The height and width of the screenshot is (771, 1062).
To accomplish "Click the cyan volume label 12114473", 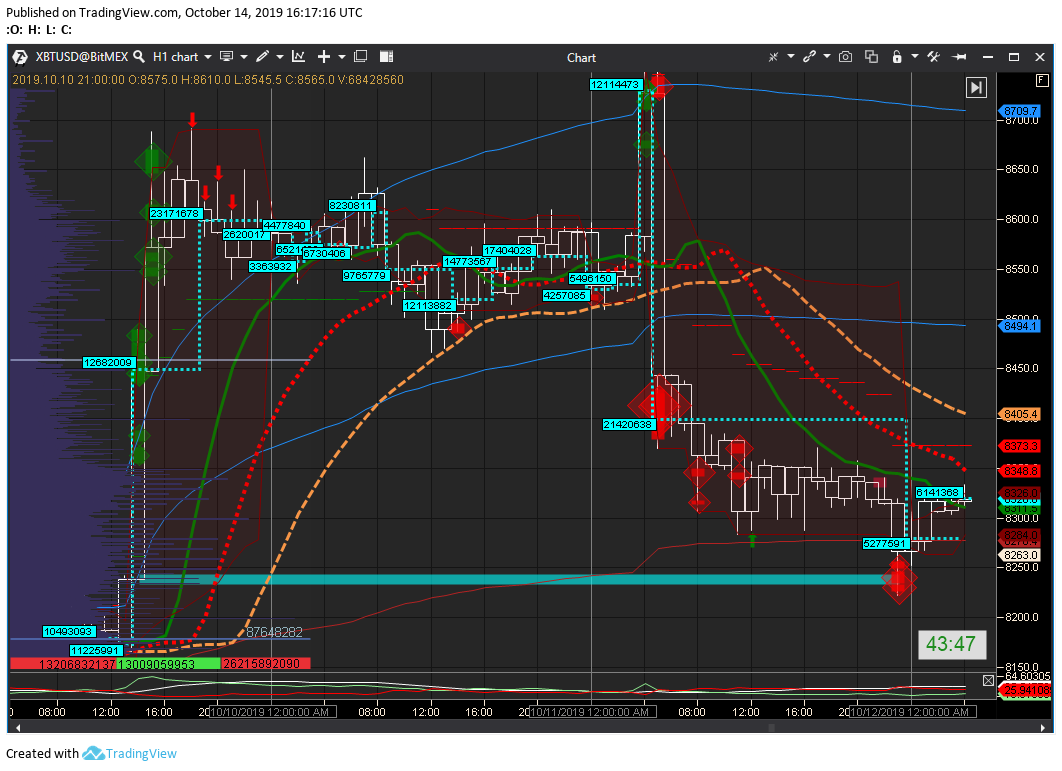I will [615, 85].
